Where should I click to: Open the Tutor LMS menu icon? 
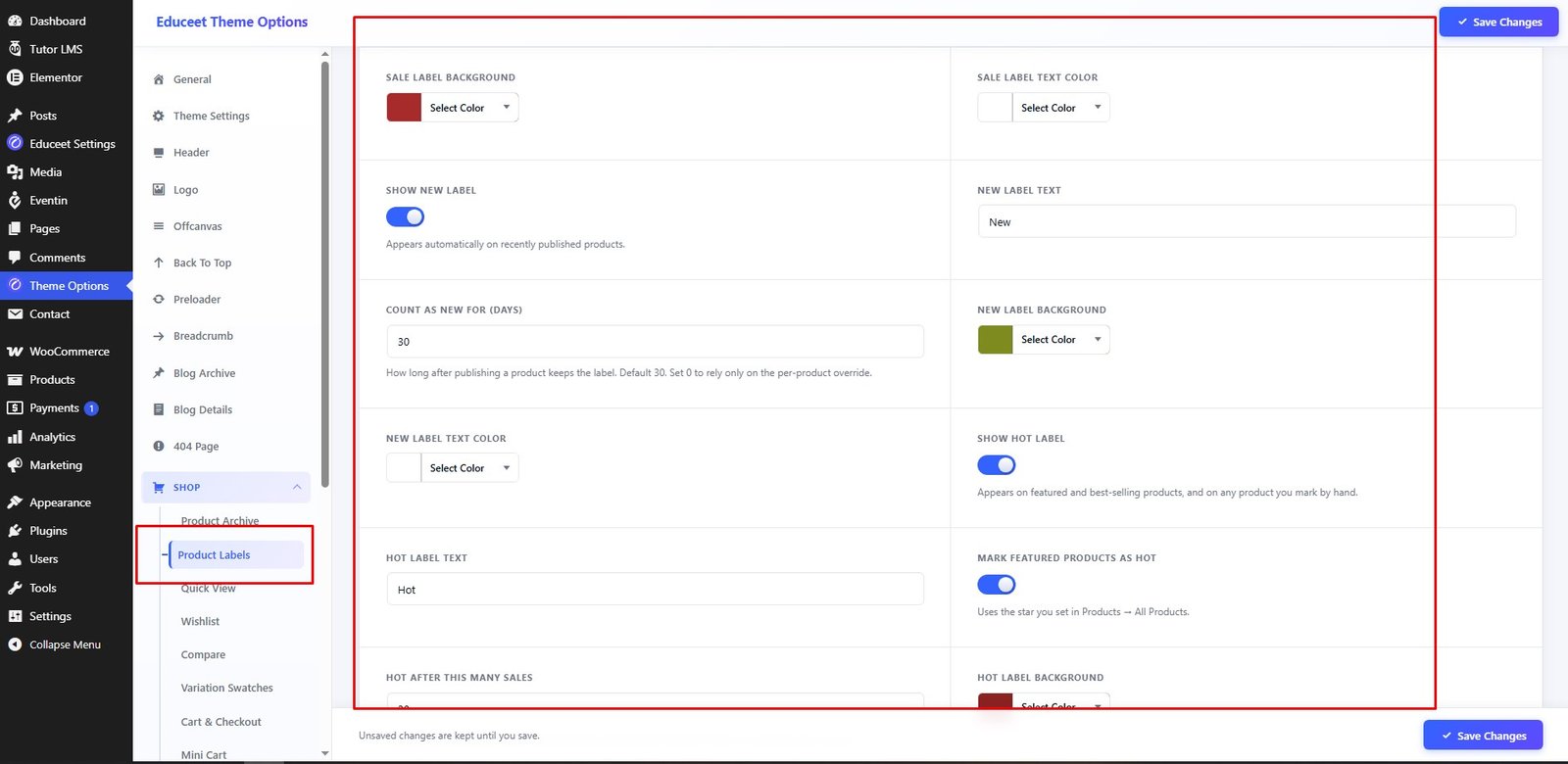(15, 49)
